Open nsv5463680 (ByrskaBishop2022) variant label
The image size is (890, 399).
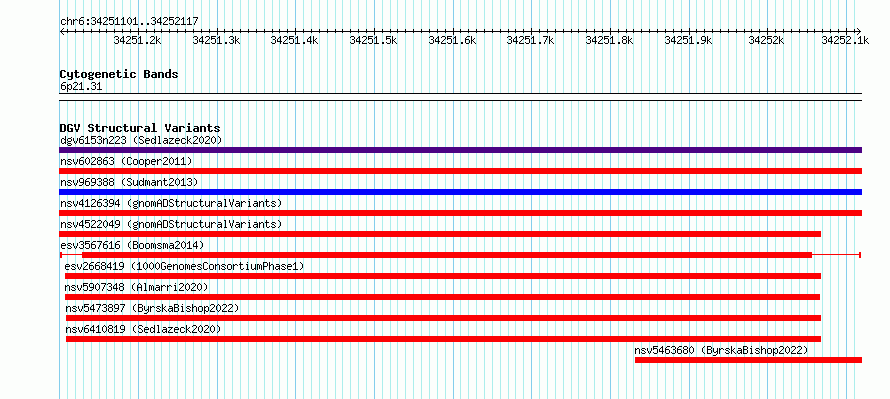721,350
